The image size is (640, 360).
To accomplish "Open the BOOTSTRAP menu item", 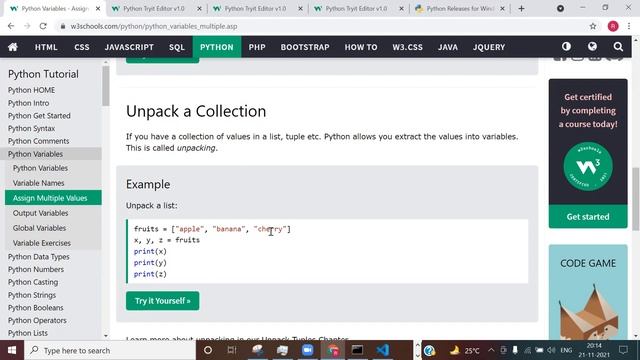I will pyautogui.click(x=305, y=47).
